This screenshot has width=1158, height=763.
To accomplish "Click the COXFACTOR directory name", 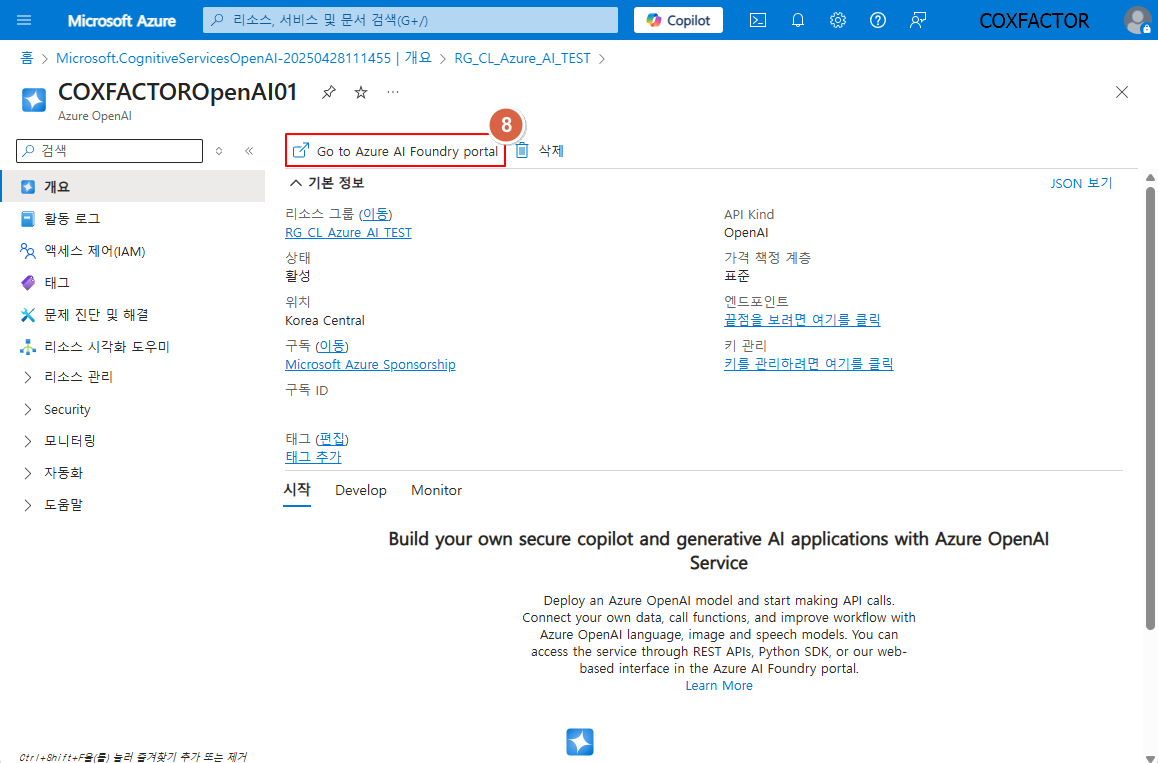I will (x=1034, y=21).
